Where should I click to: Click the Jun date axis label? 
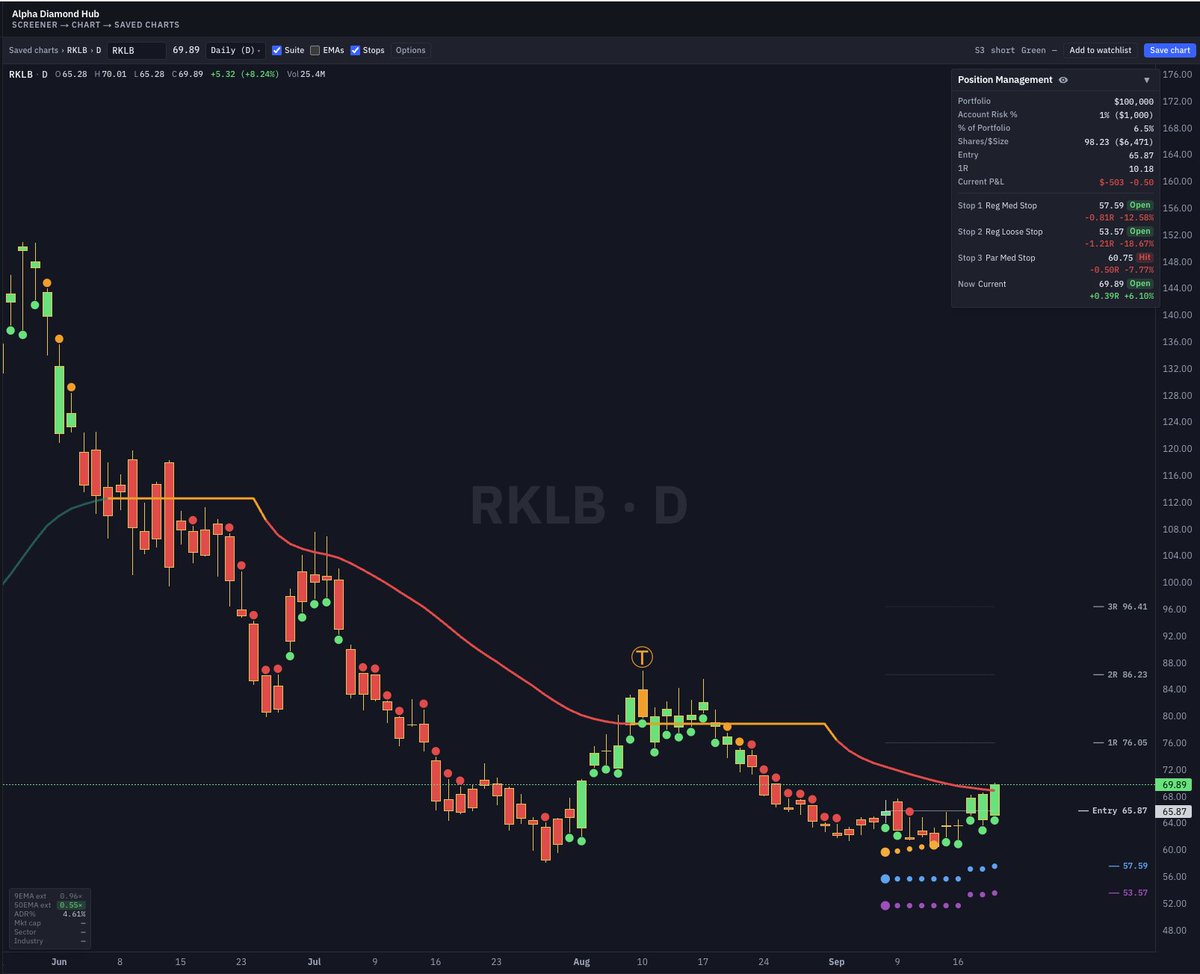[x=58, y=961]
